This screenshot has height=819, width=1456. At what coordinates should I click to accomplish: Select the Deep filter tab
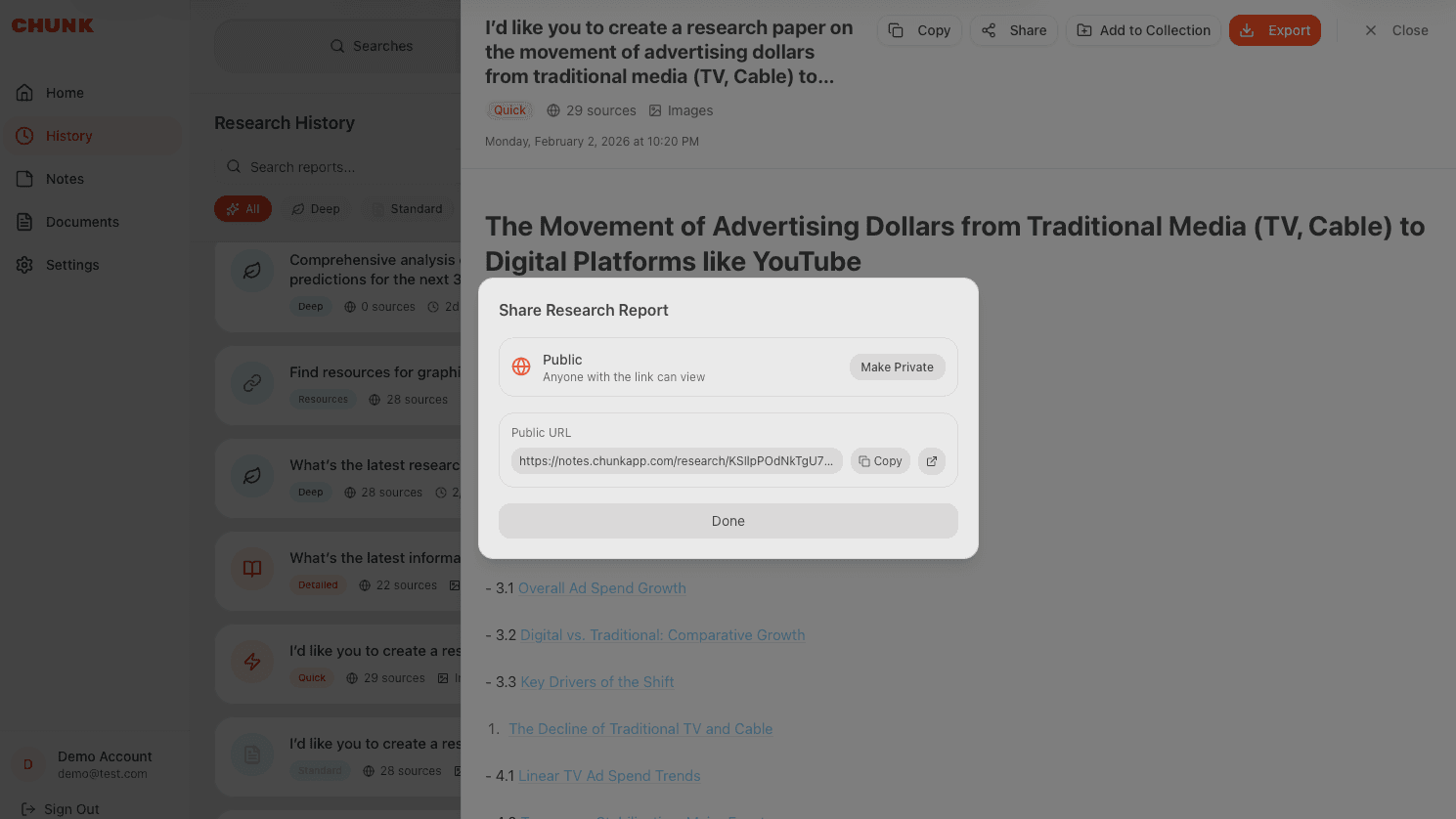click(x=316, y=209)
